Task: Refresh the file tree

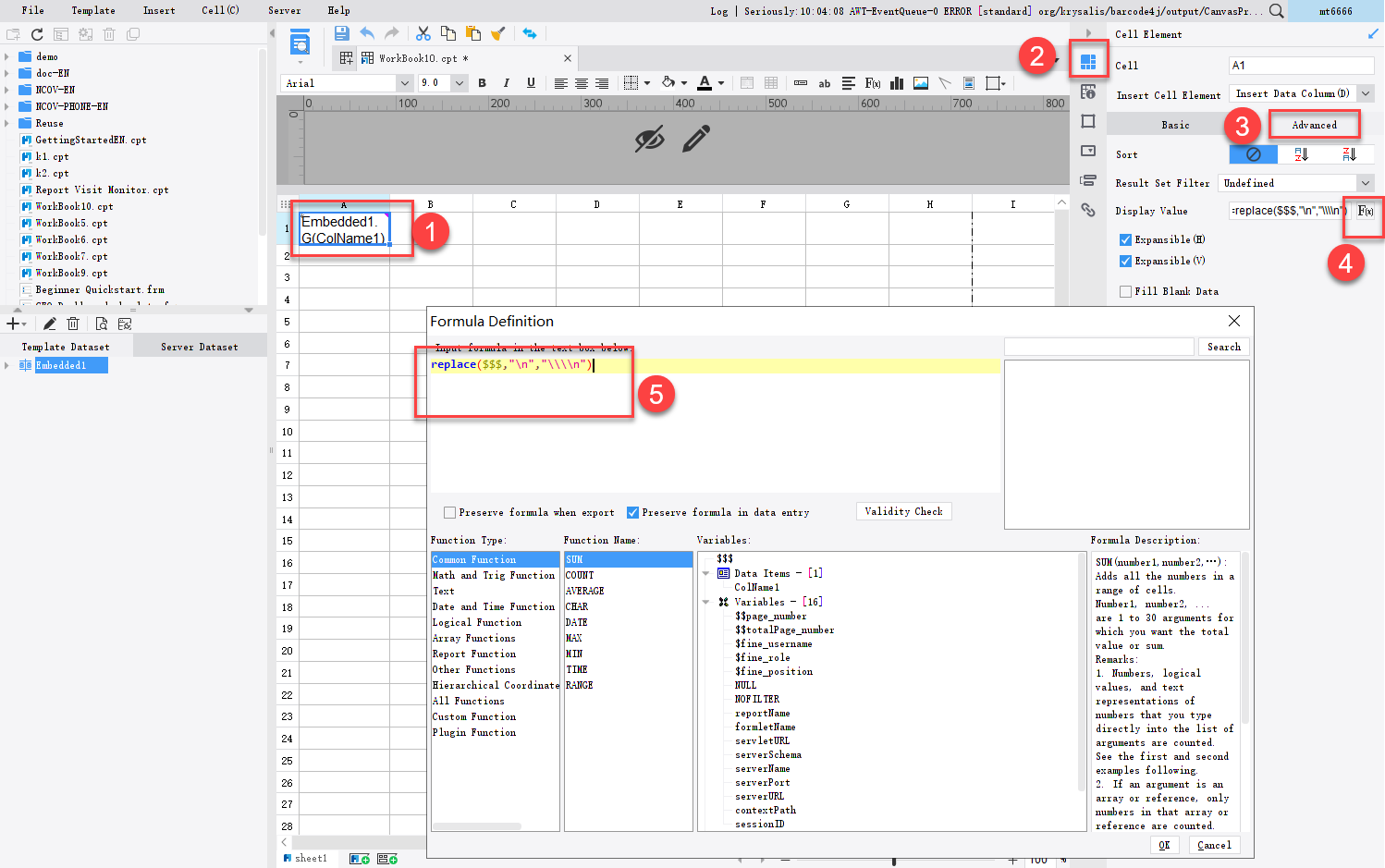Action: [x=37, y=34]
